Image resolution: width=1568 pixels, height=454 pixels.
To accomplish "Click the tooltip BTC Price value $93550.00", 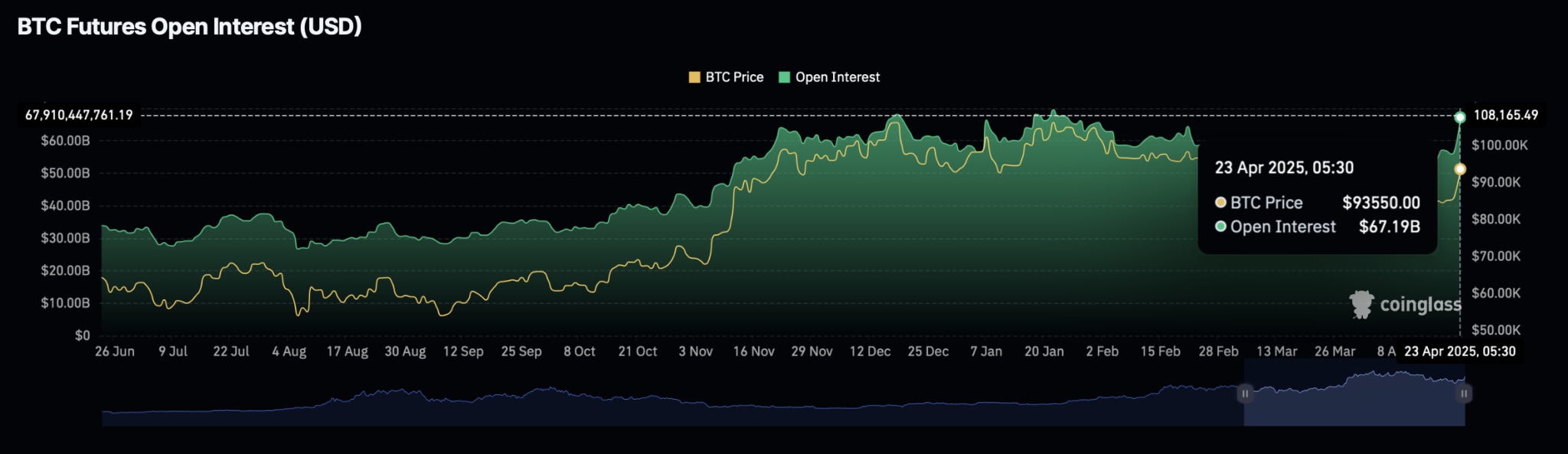I will pos(1381,203).
